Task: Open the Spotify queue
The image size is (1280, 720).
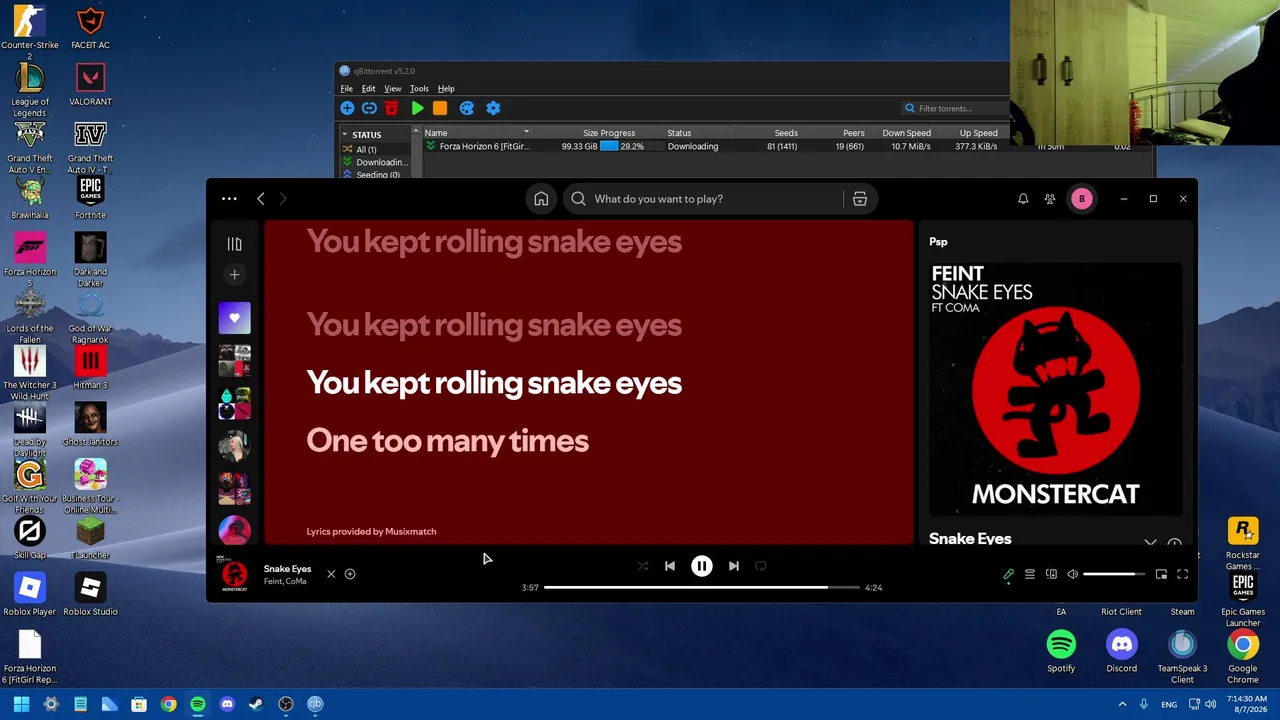Action: click(x=1030, y=574)
